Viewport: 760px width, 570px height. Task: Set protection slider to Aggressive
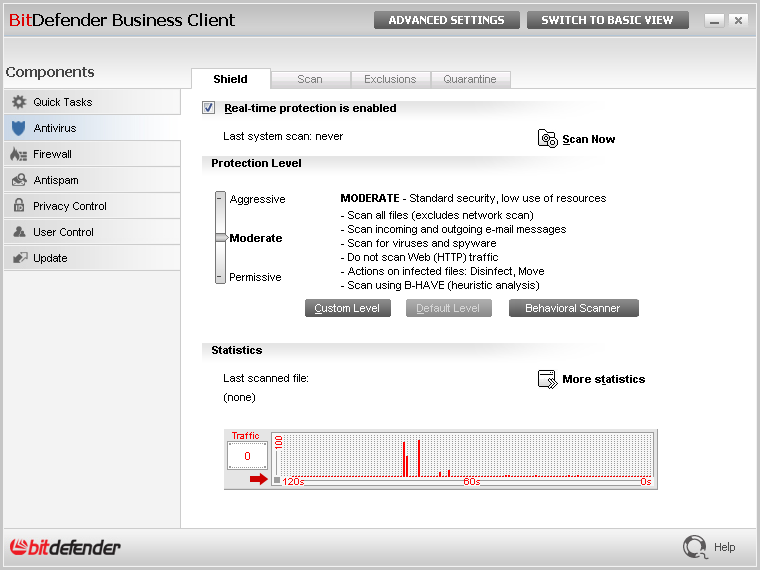(221, 199)
